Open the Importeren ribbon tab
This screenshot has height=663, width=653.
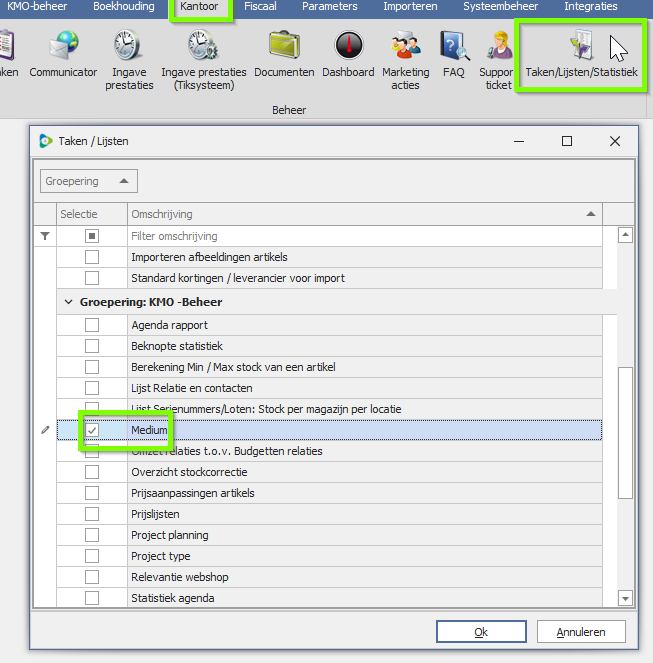coord(410,6)
